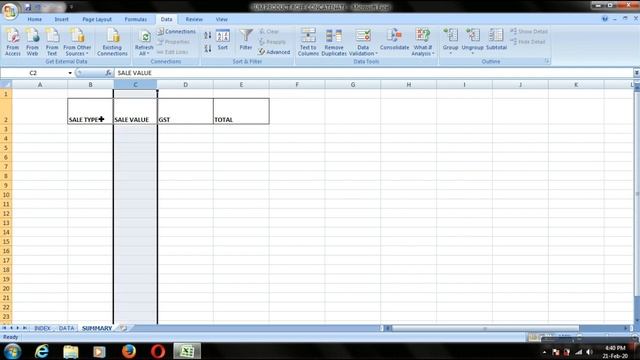Go to last sheet navigation arrow
This screenshot has width=640, height=360.
24,328
